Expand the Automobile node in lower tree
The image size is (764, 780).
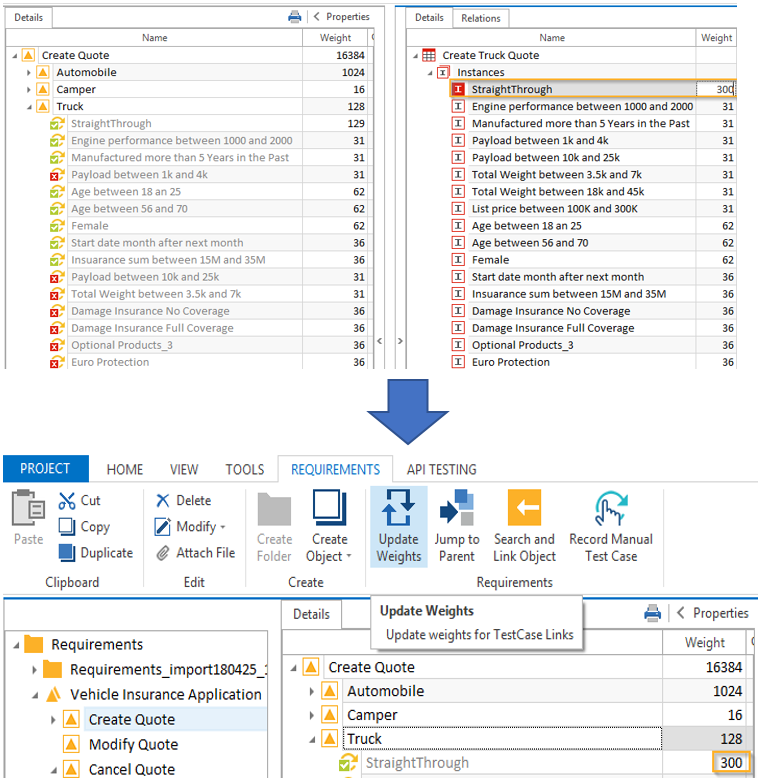pyautogui.click(x=311, y=691)
